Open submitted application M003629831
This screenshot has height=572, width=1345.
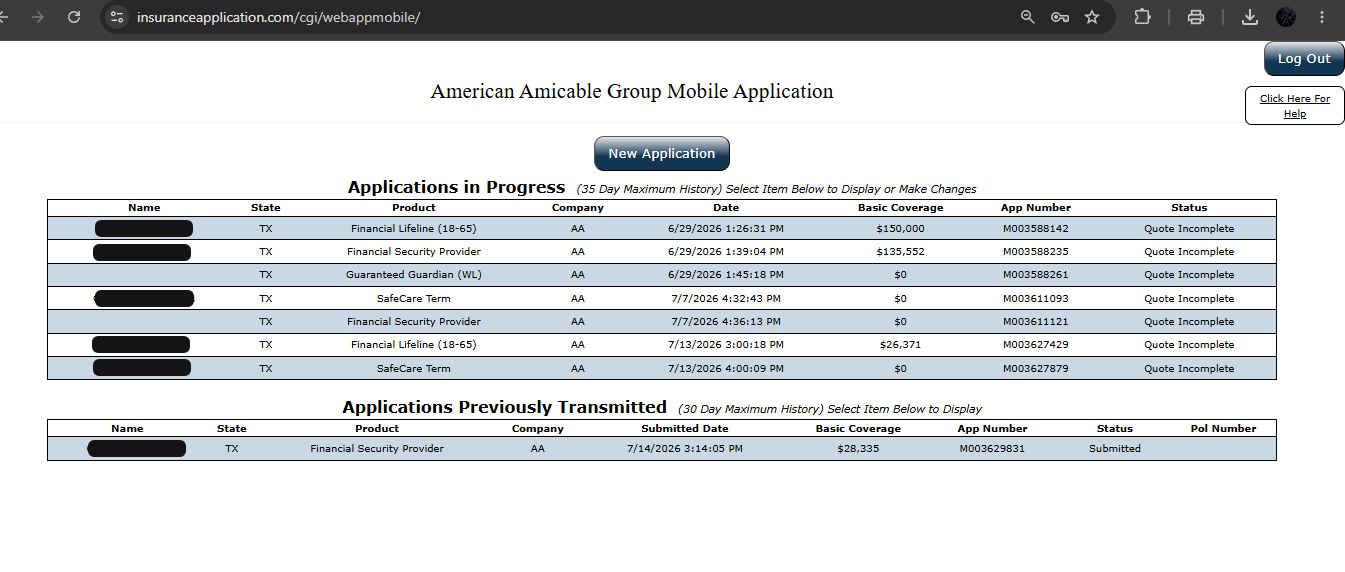[x=992, y=448]
